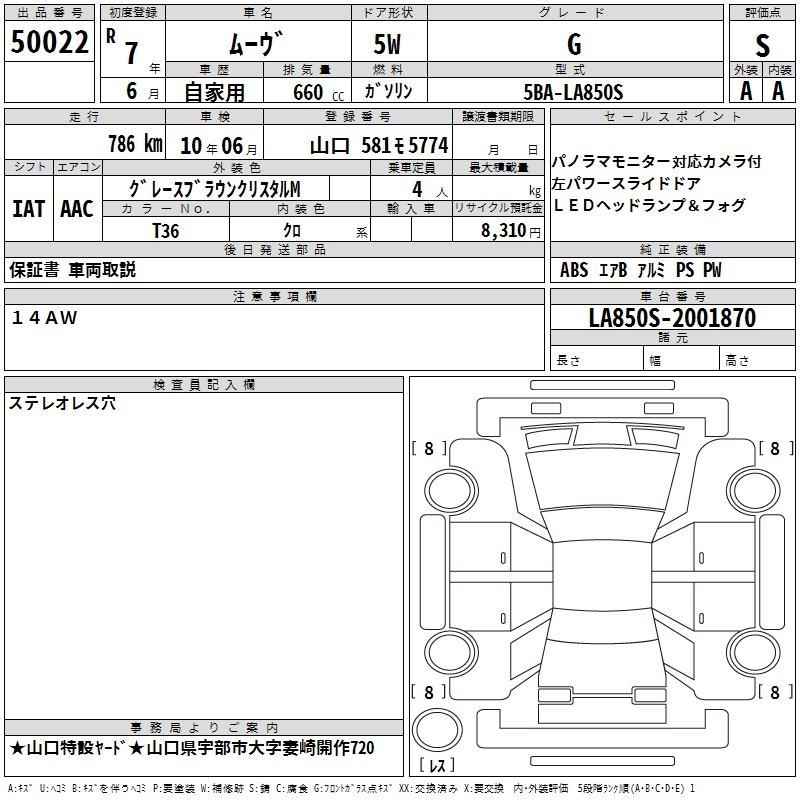Click the front-left tire on the diagram
This screenshot has height=800, width=800.
tap(451, 491)
